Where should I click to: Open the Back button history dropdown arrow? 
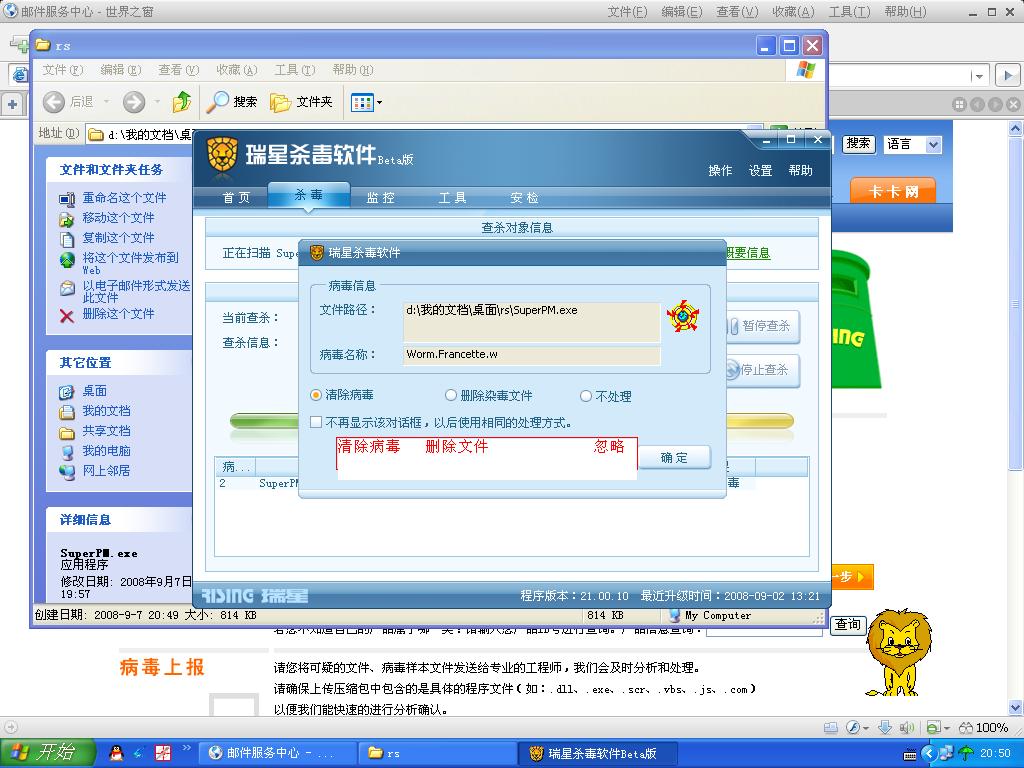tap(106, 103)
